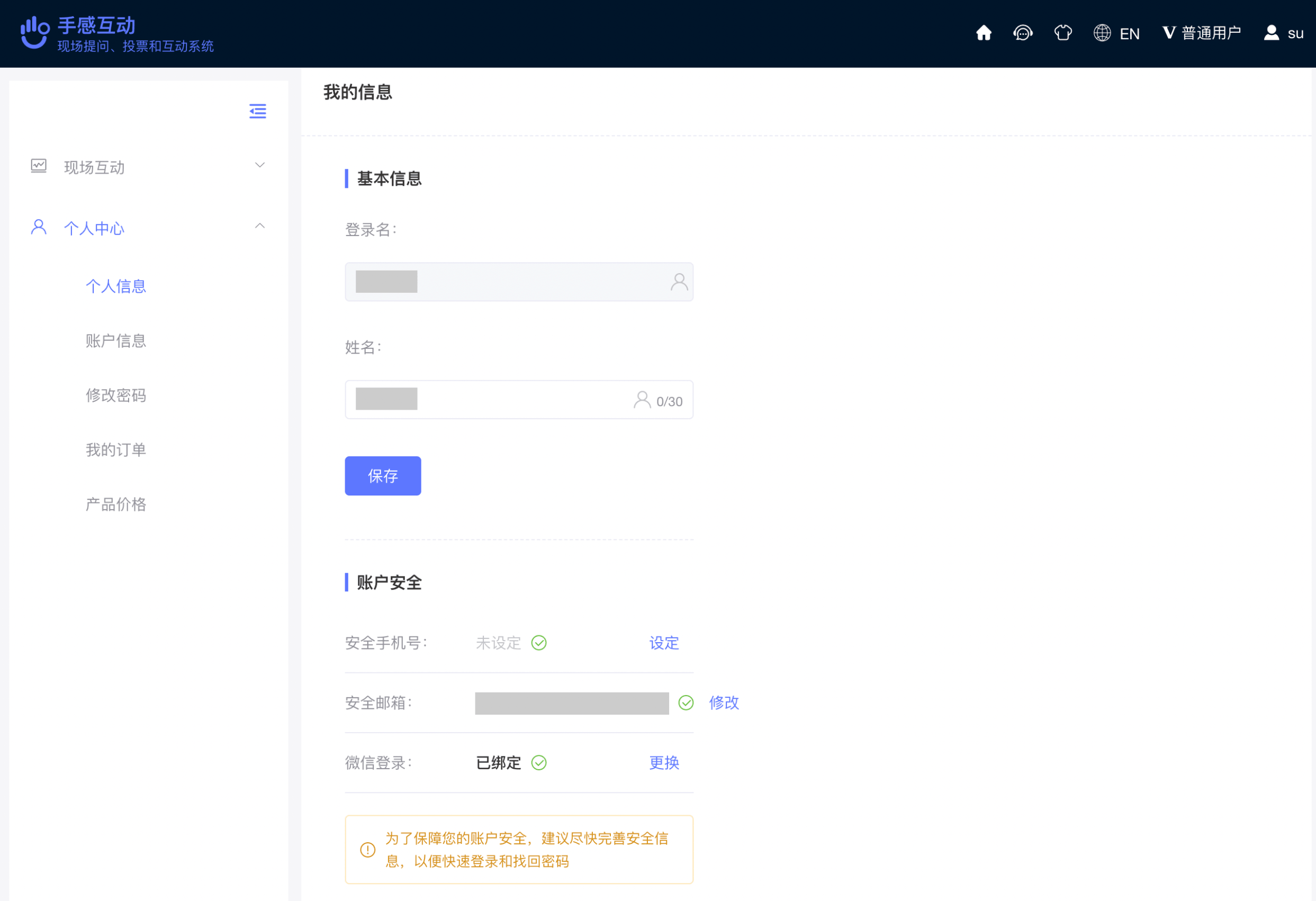This screenshot has width=1316, height=901.
Task: Click the 姓名 input field
Action: pyautogui.click(x=519, y=399)
